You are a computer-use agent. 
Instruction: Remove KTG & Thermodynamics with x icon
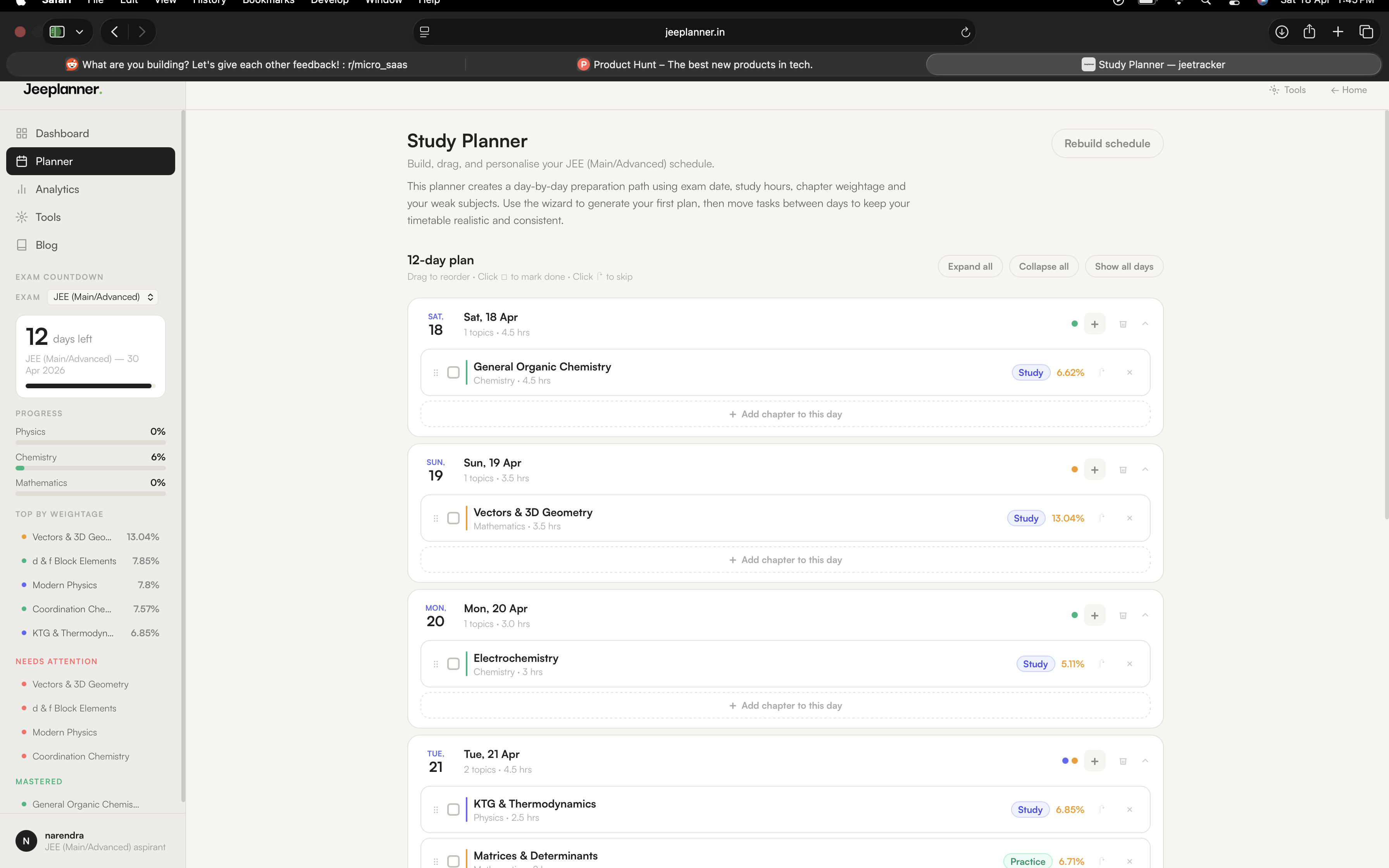point(1130,810)
